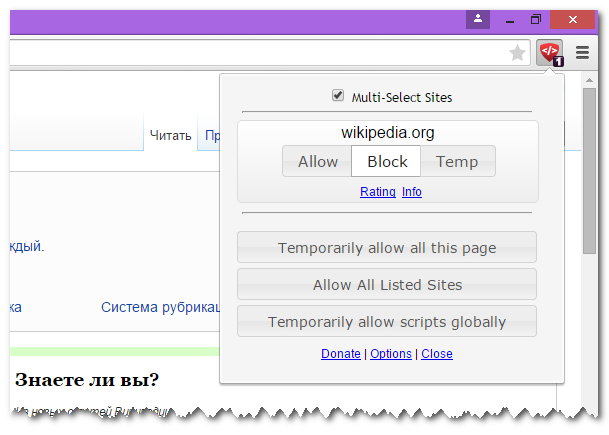Click the Close link in the popup
Viewport: 609px width, 435px height.
437,353
